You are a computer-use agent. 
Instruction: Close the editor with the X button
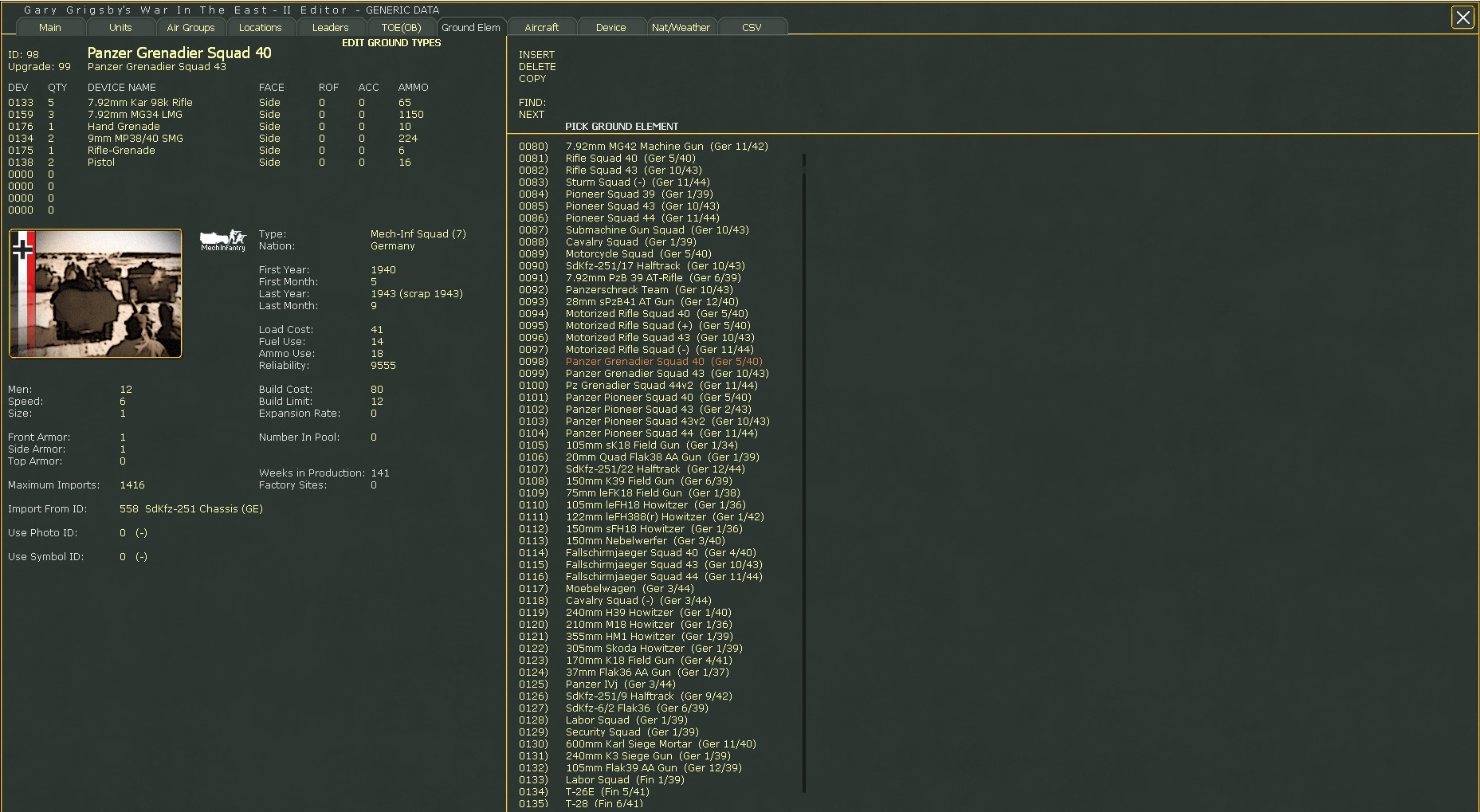click(x=1462, y=18)
